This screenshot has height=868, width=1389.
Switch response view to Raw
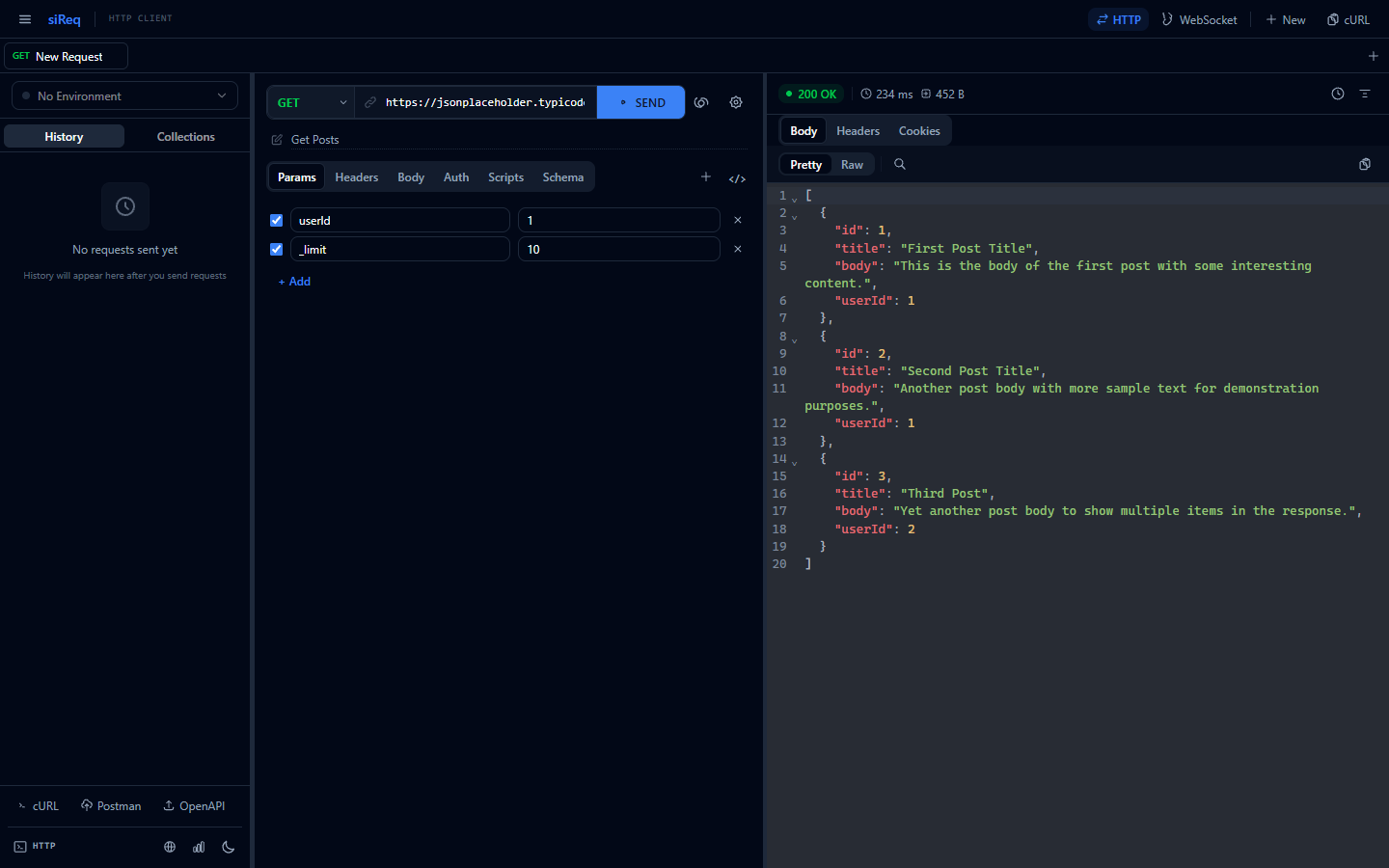pos(852,165)
